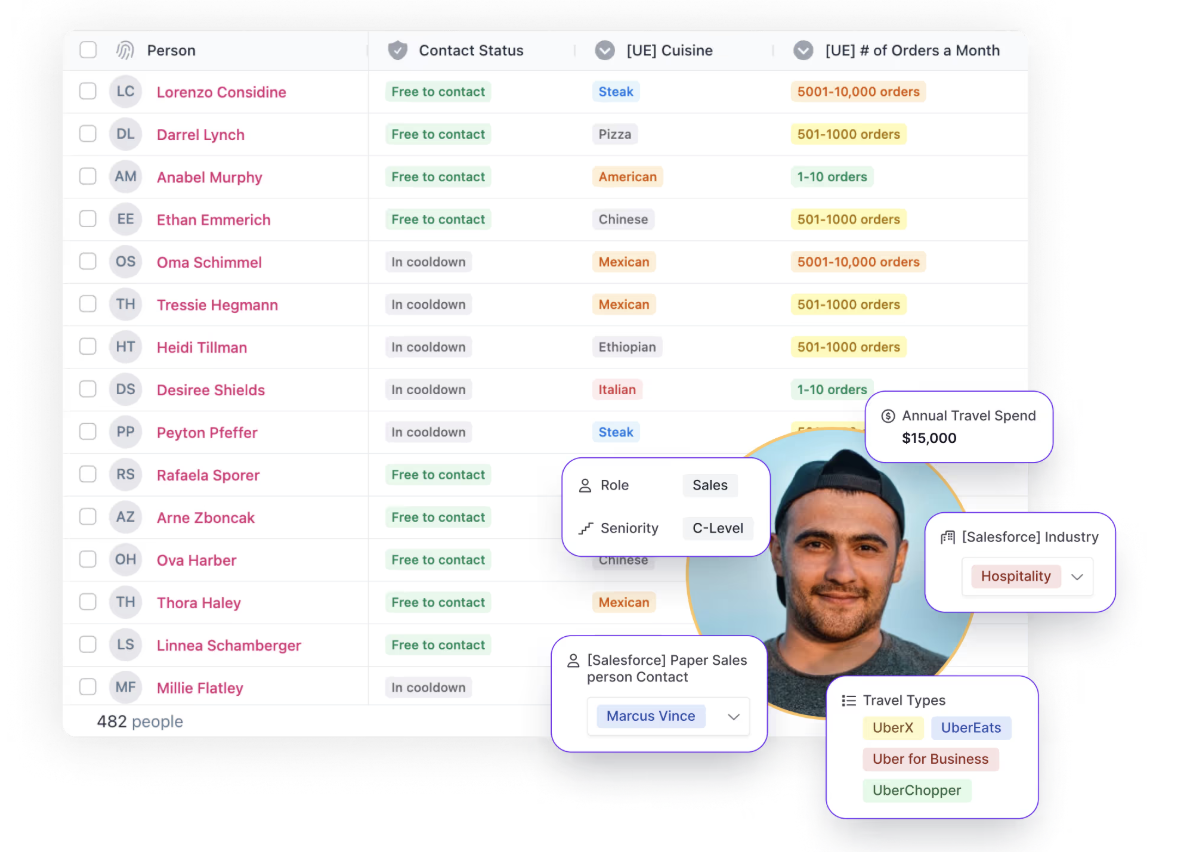Click the list icon next to Travel Types
Screen dimensions: 1180x852
pyautogui.click(x=847, y=700)
